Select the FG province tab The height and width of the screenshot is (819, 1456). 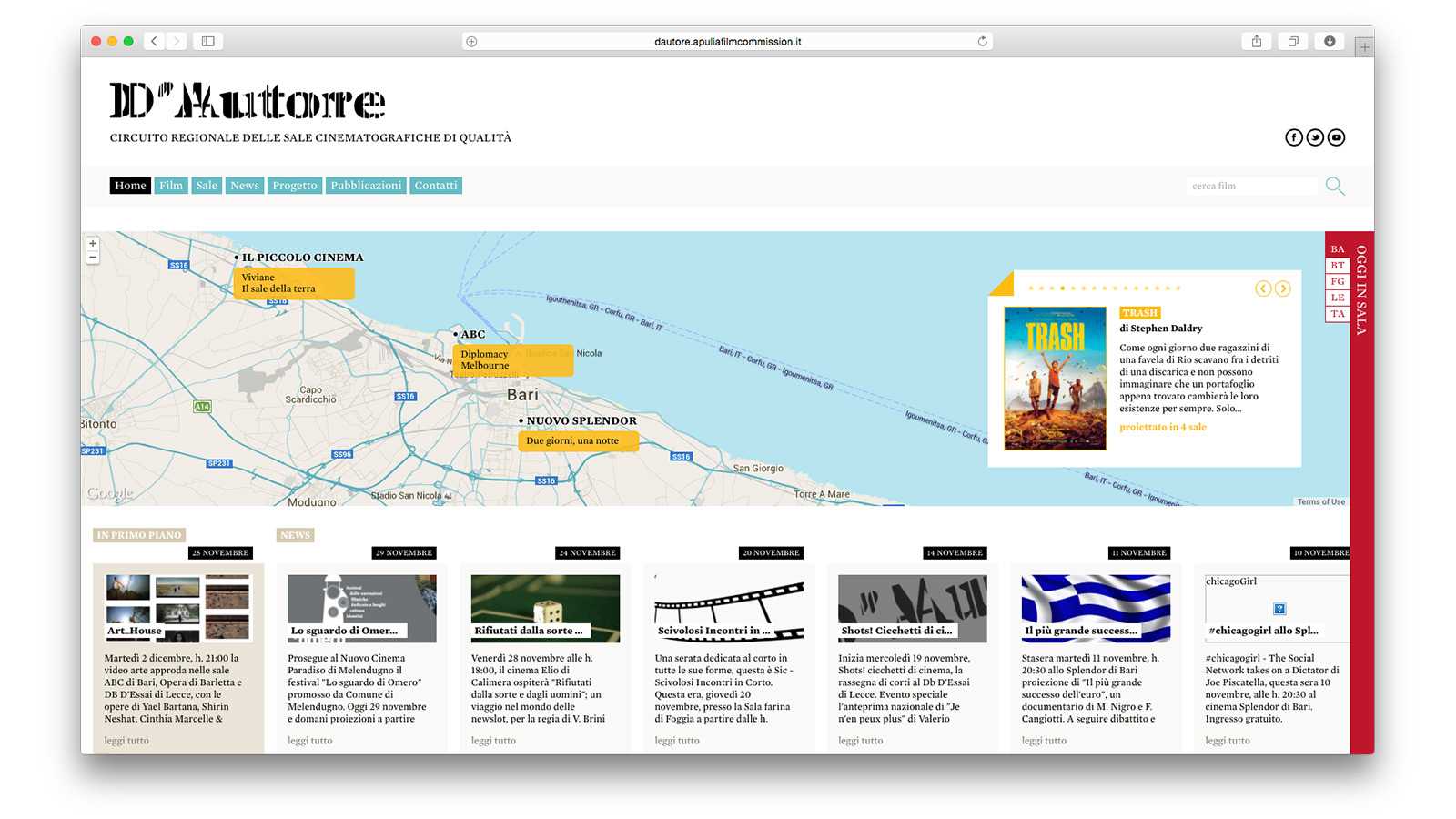coord(1337,282)
